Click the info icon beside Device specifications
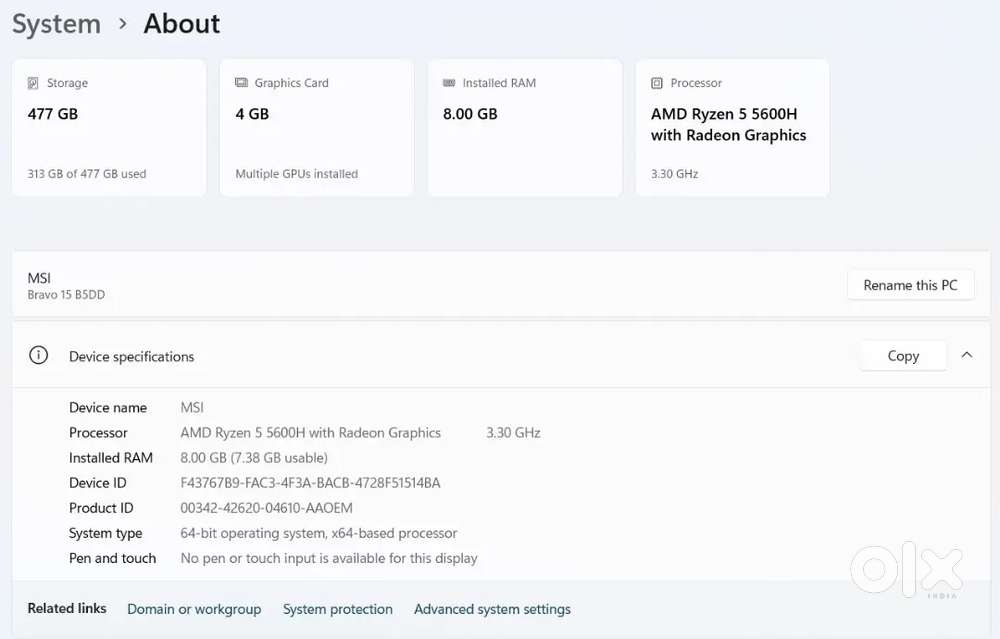Image resolution: width=1000 pixels, height=639 pixels. (38, 355)
